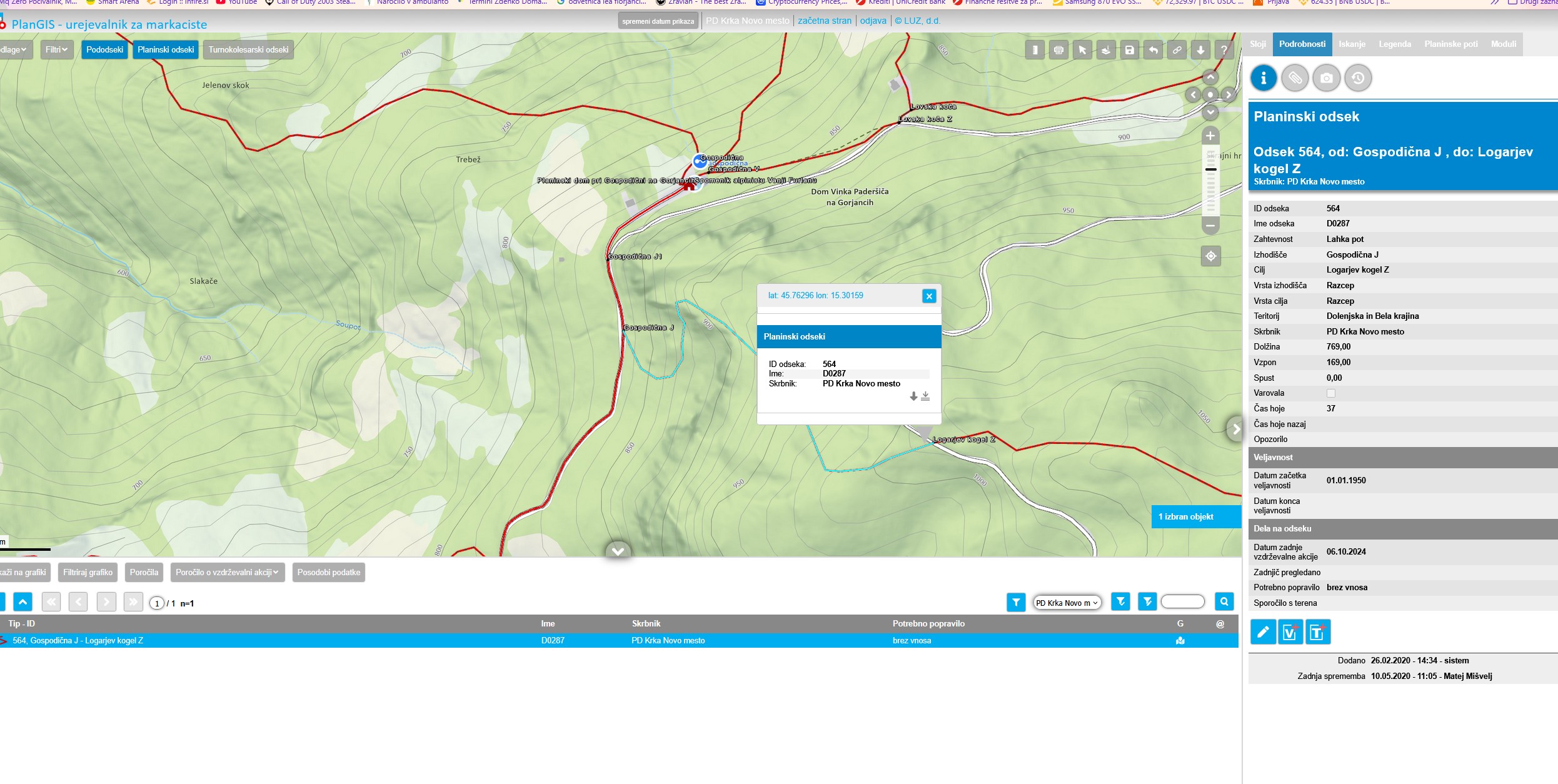Screen dimensions: 1558x784
Task: Switch to the Planinske poti tab
Action: pos(1450,44)
